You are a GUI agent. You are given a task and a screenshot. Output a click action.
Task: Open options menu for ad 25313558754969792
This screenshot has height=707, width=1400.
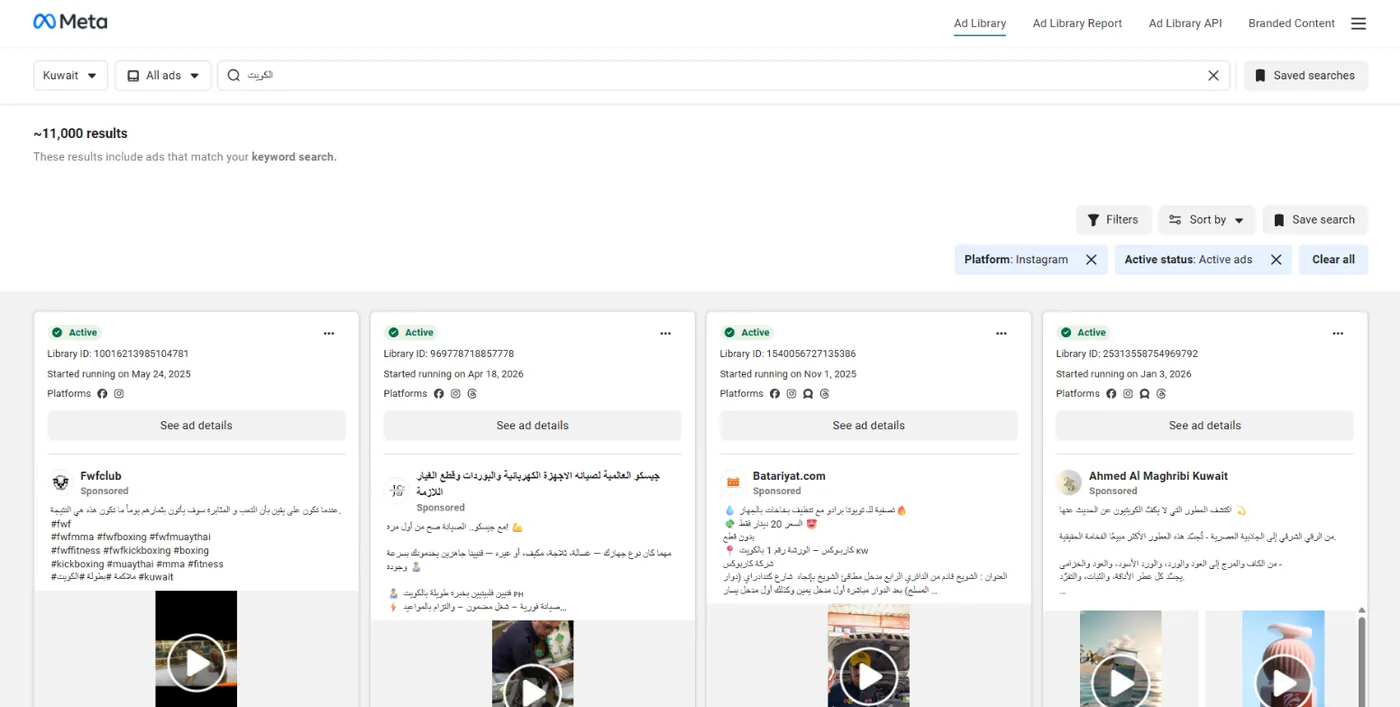(1337, 333)
